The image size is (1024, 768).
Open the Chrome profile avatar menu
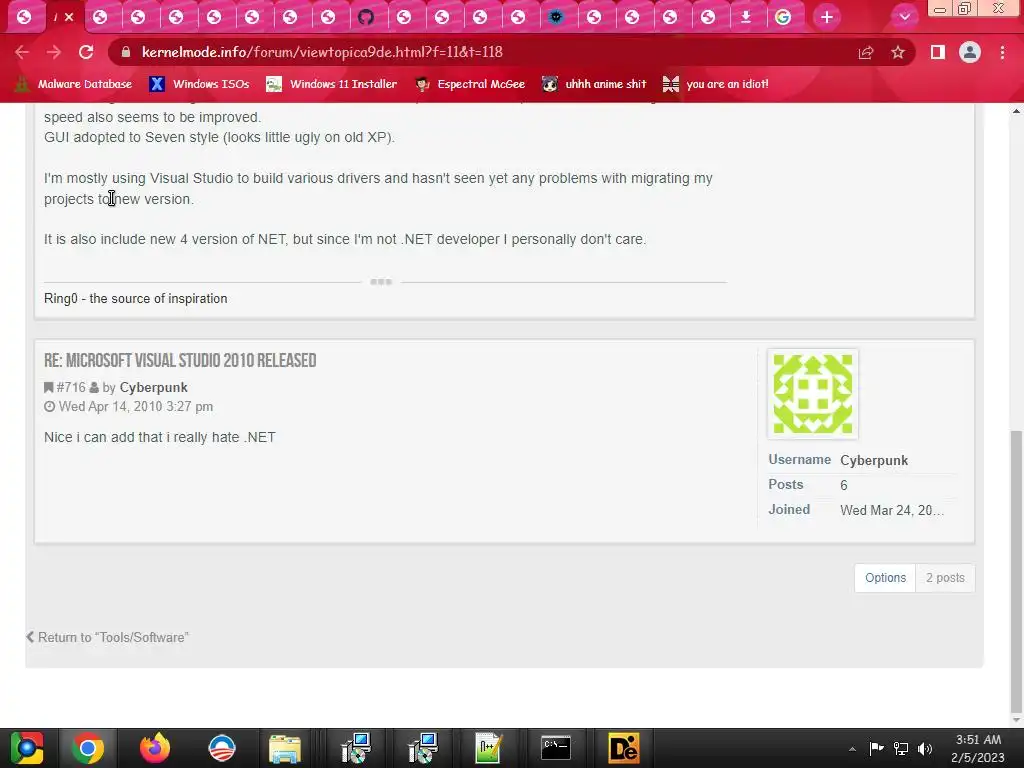tap(970, 52)
